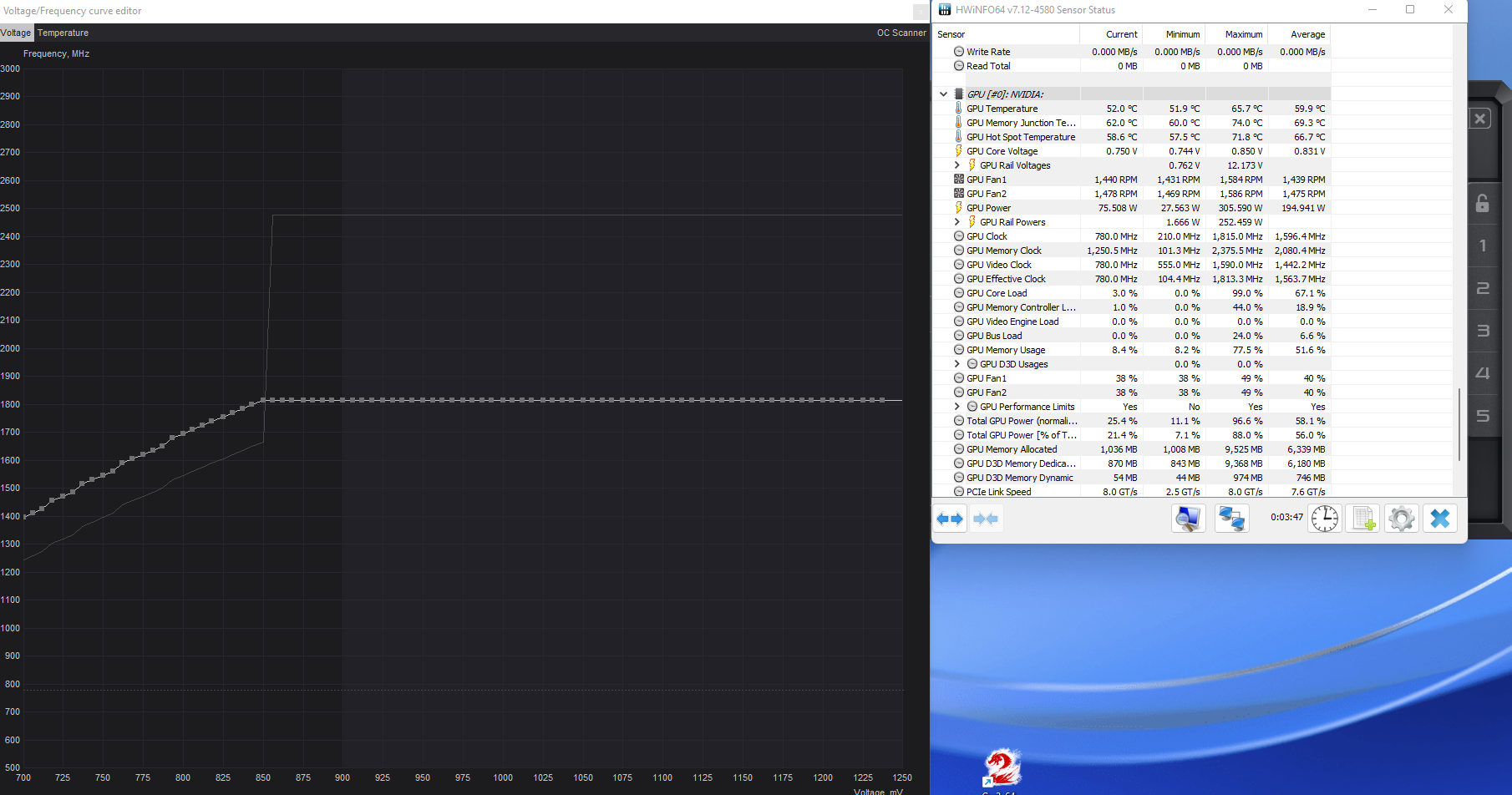Select the curve point at 800 mV
The height and width of the screenshot is (795, 1512).
tap(182, 433)
